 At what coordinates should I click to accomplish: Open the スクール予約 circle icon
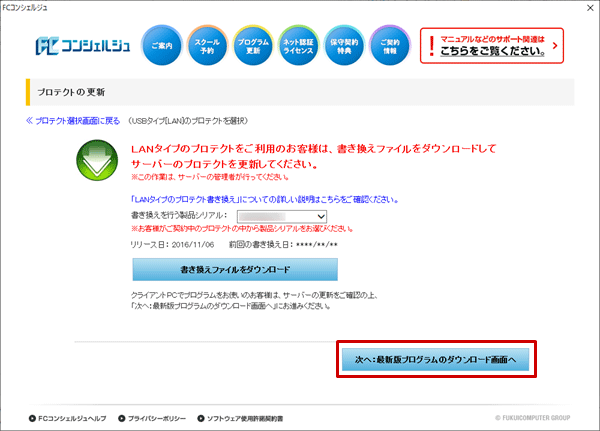(207, 45)
